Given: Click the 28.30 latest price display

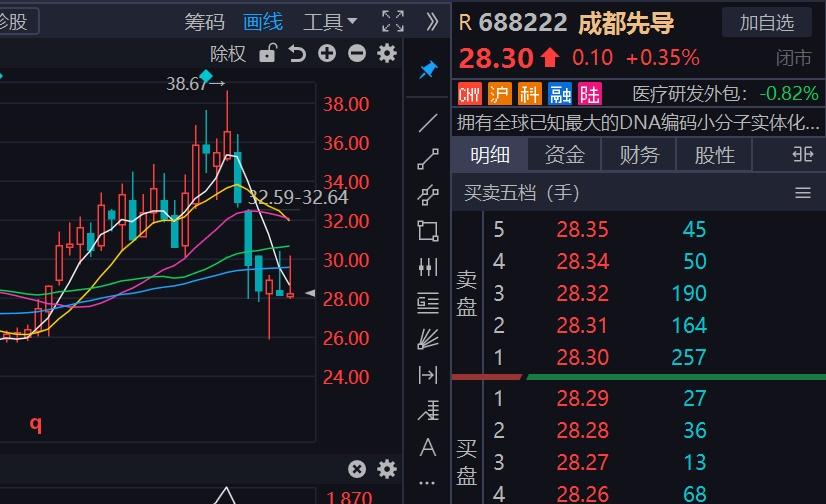Looking at the screenshot, I should (x=496, y=58).
